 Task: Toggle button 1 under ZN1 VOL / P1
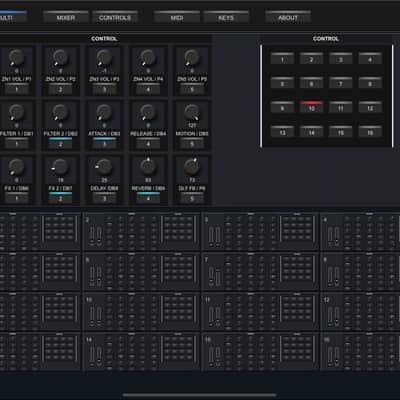(x=17, y=89)
